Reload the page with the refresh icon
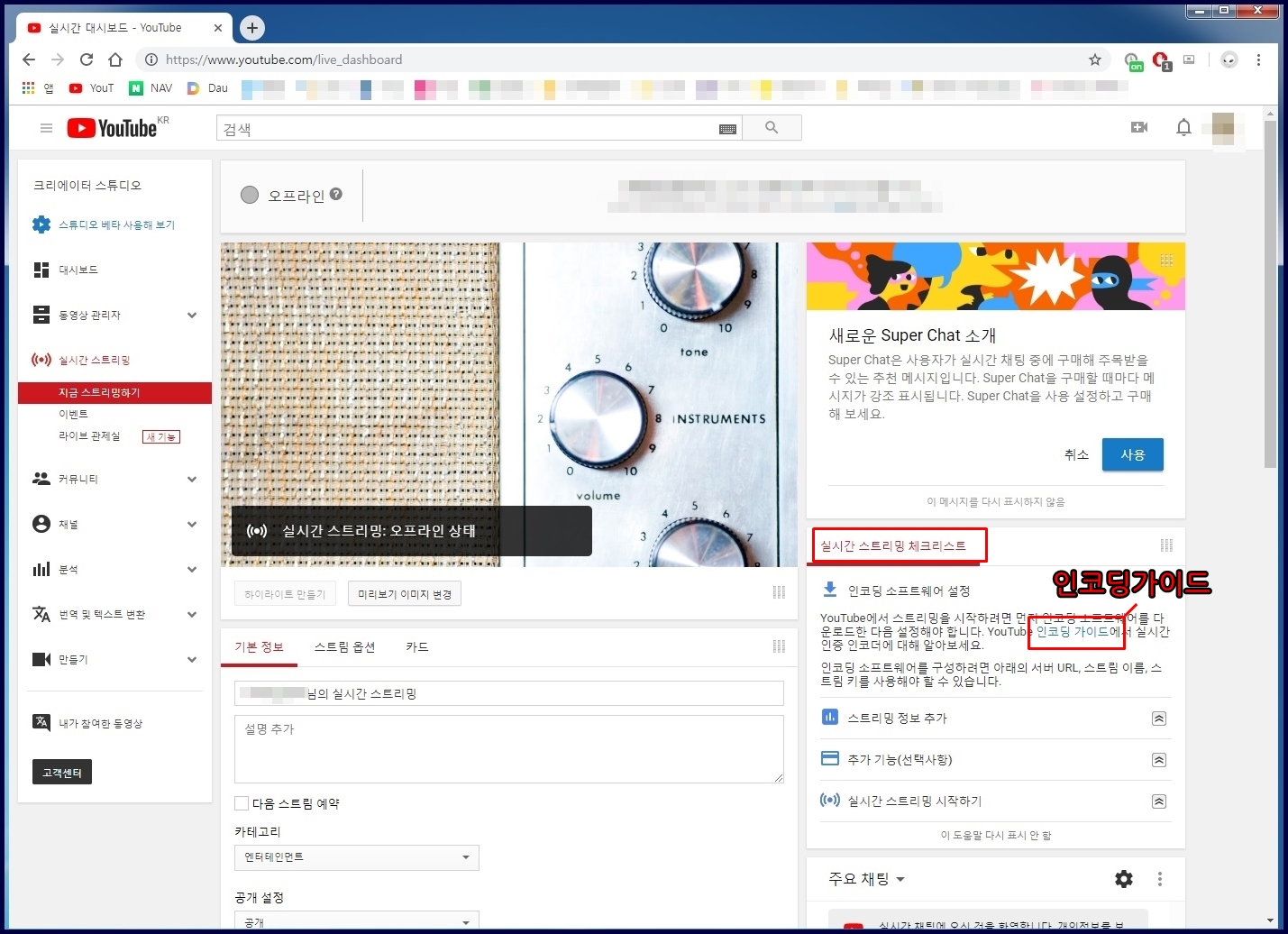Screen dimensions: 1288x934 pos(87,60)
